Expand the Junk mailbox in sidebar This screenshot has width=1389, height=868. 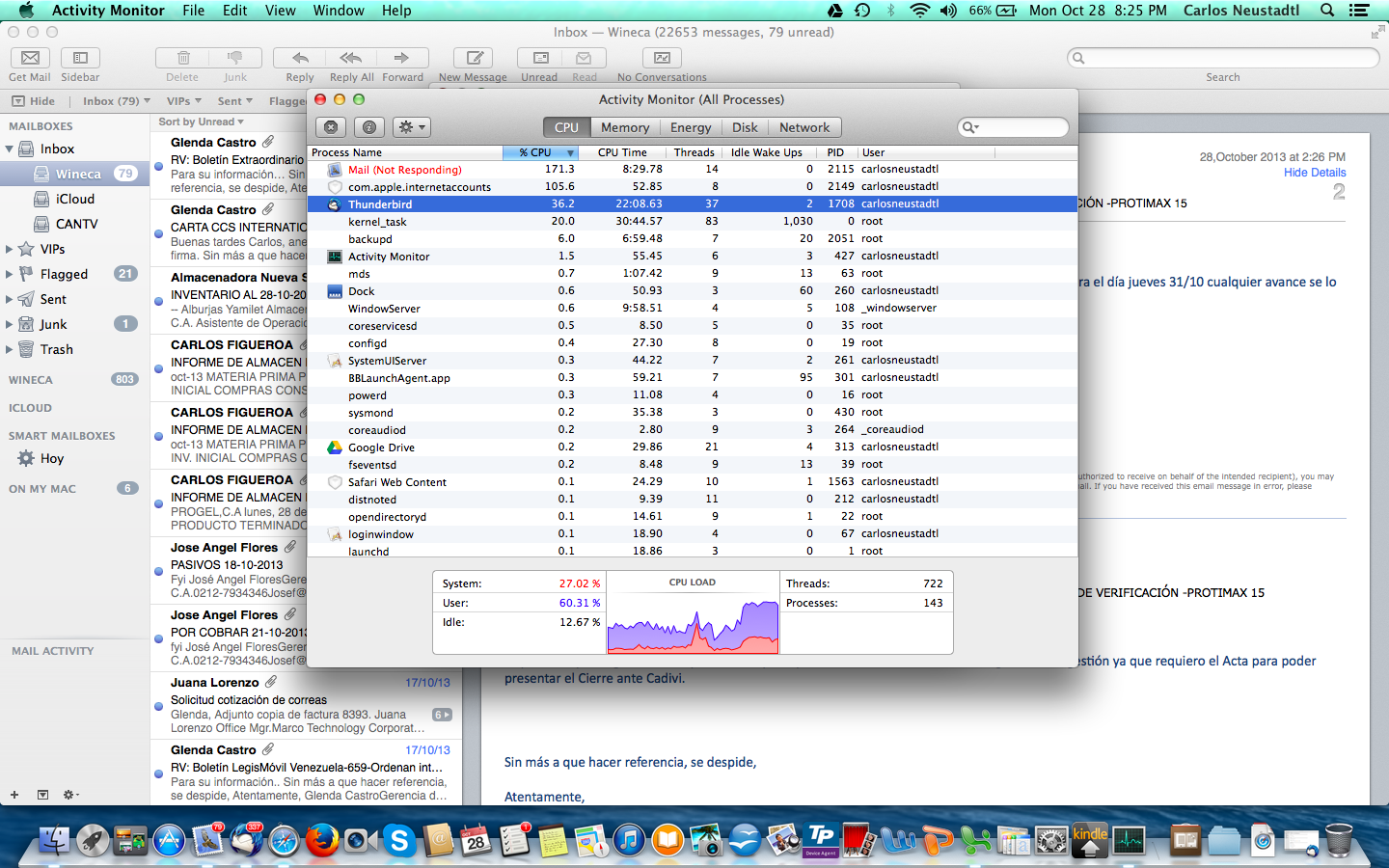tap(10, 325)
